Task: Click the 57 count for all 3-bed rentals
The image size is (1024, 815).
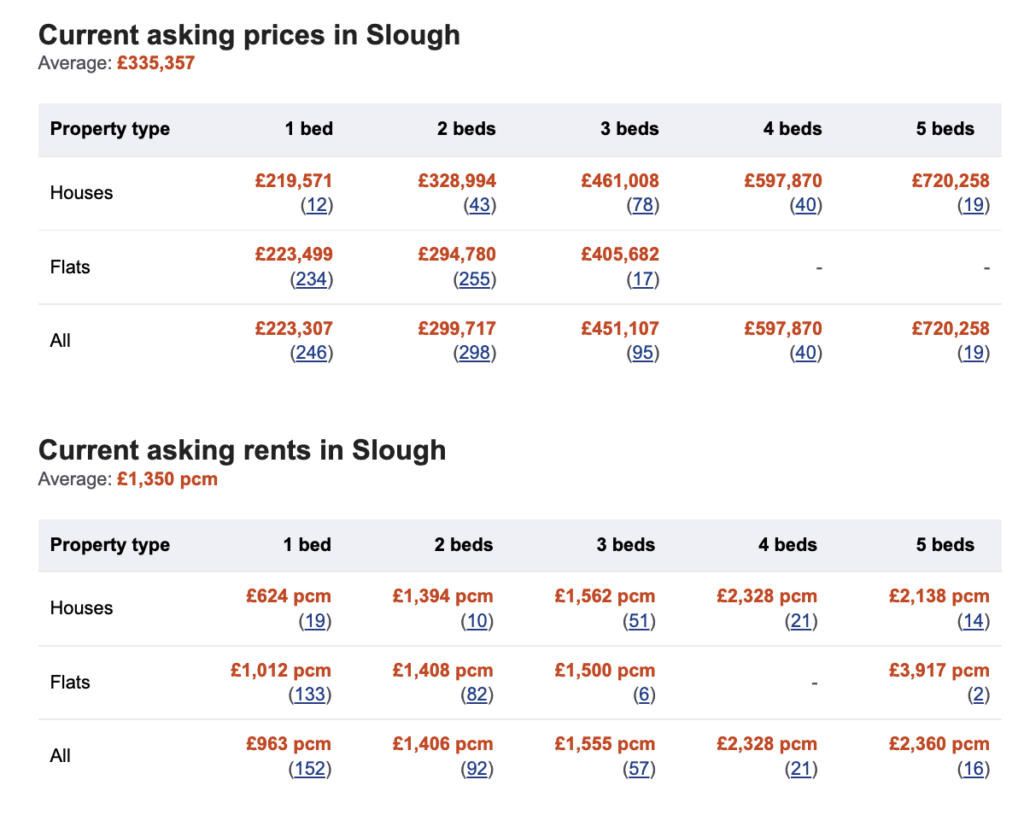Action: click(639, 768)
